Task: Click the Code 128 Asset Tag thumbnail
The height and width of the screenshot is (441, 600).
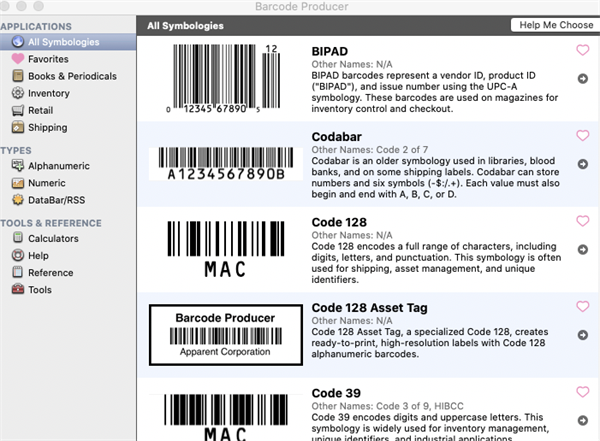Action: [226, 335]
